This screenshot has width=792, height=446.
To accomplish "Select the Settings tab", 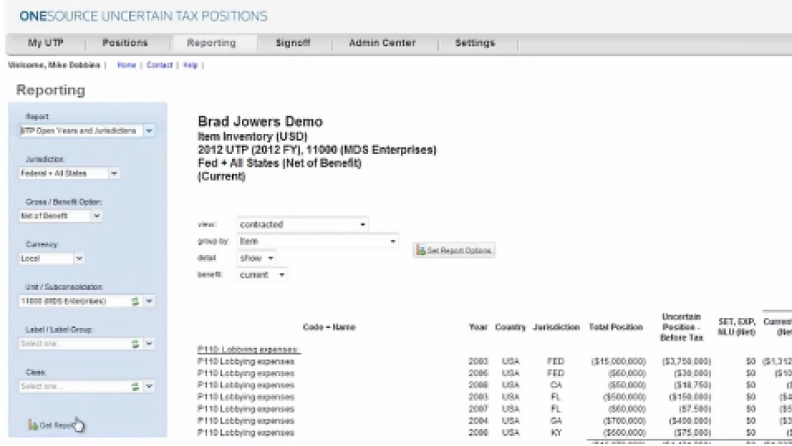I will pos(474,43).
